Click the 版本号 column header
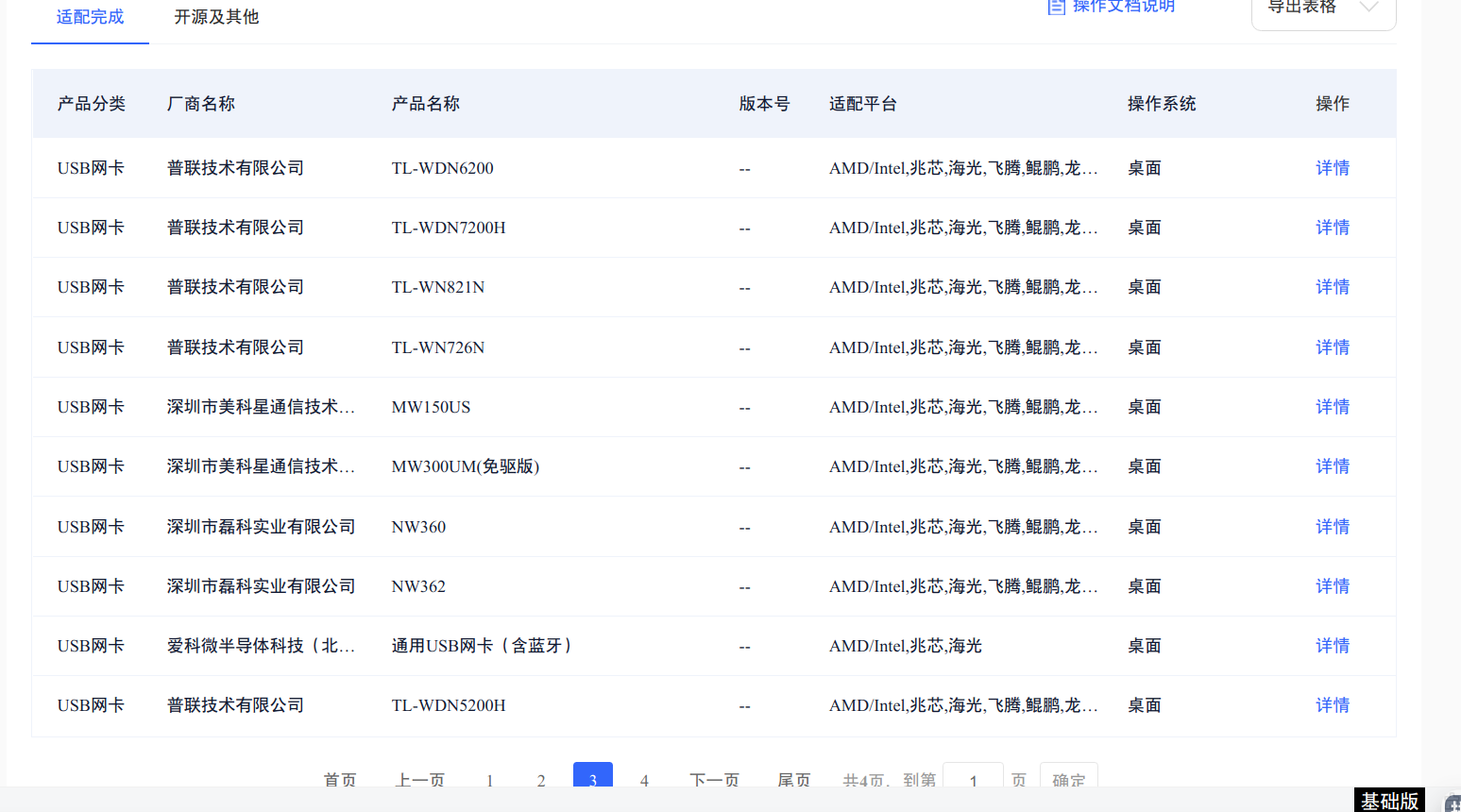The height and width of the screenshot is (812, 1461). point(764,104)
